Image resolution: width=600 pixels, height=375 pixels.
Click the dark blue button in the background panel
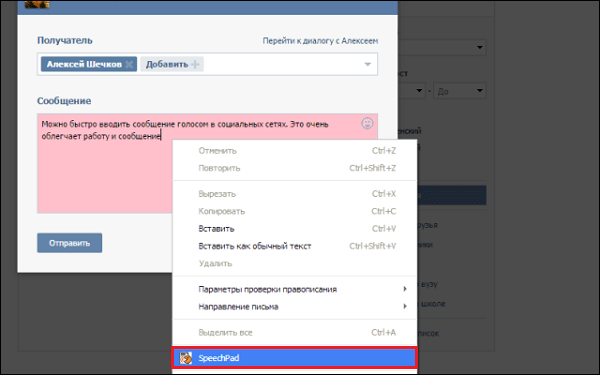tap(452, 195)
